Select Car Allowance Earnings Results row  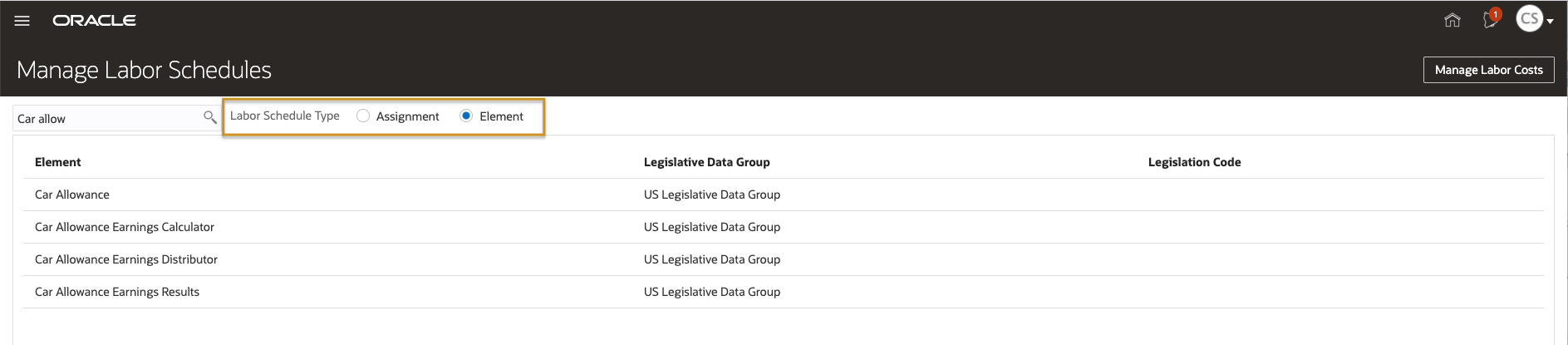[117, 292]
